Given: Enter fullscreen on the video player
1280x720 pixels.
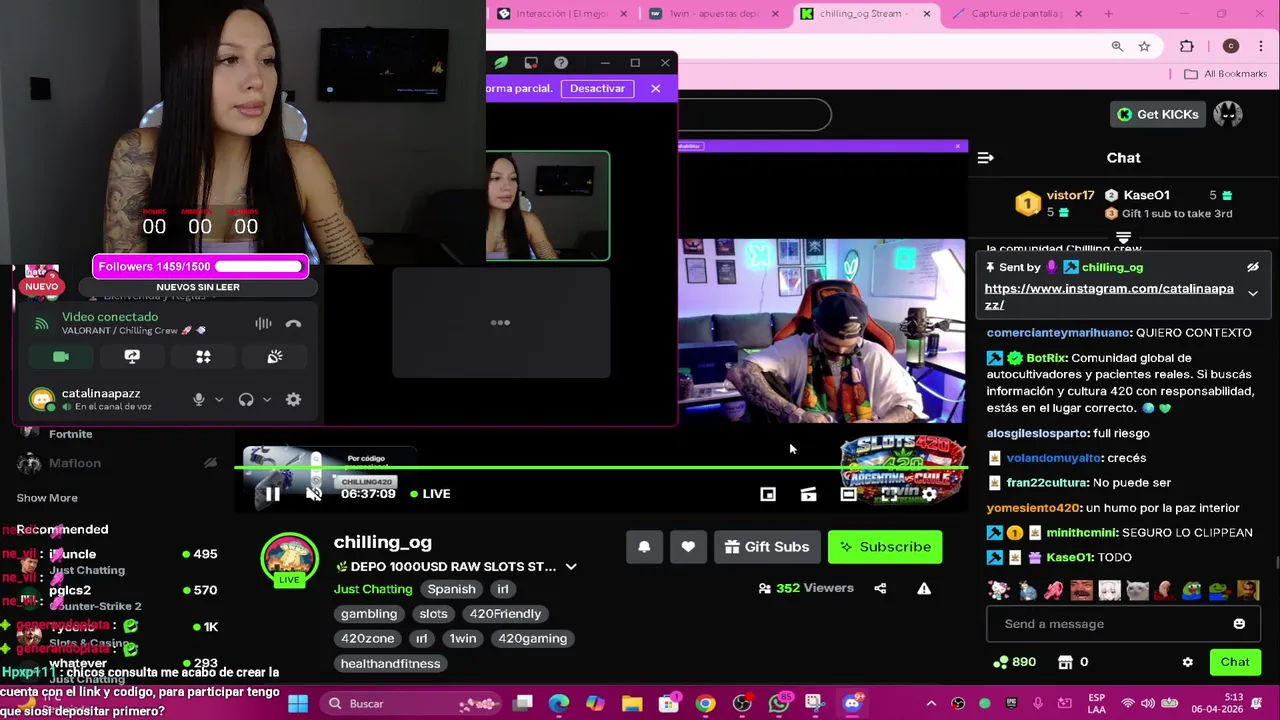Looking at the screenshot, I should pos(889,494).
